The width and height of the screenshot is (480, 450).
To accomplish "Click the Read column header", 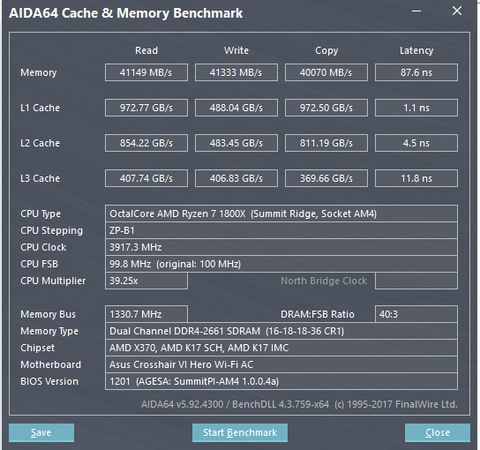I will 146,50.
